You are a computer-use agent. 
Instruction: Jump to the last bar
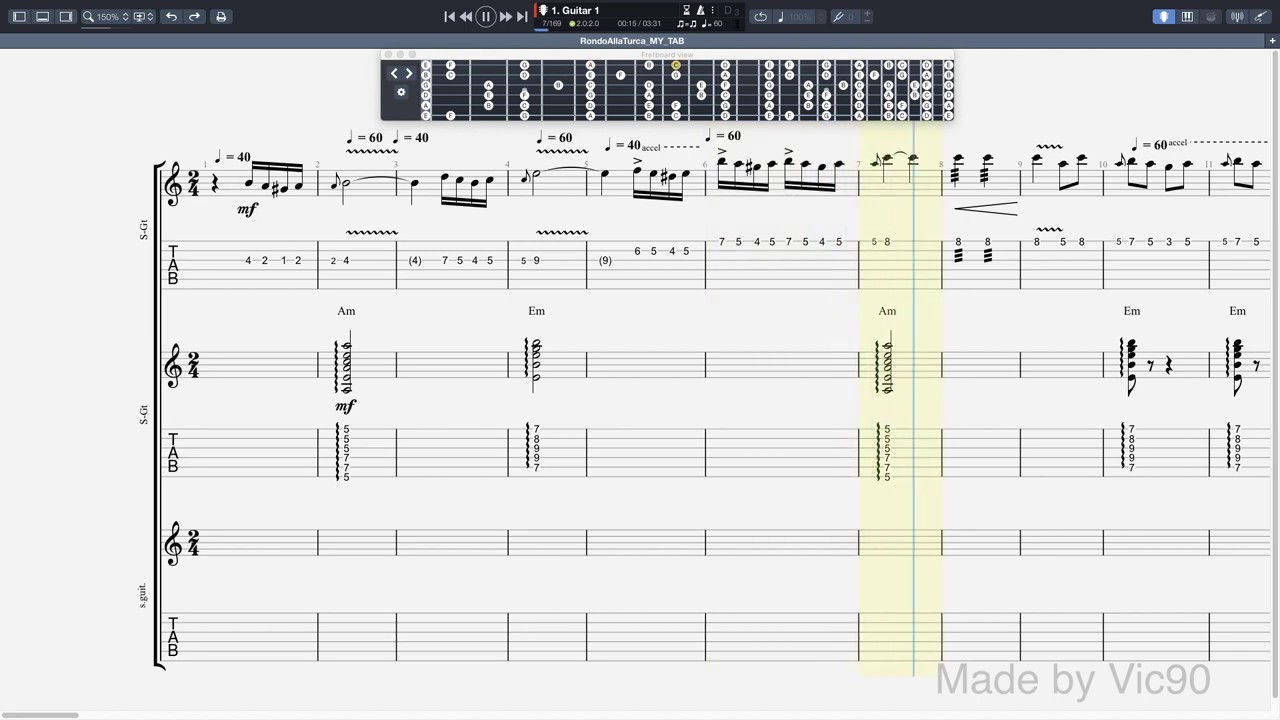pos(522,16)
